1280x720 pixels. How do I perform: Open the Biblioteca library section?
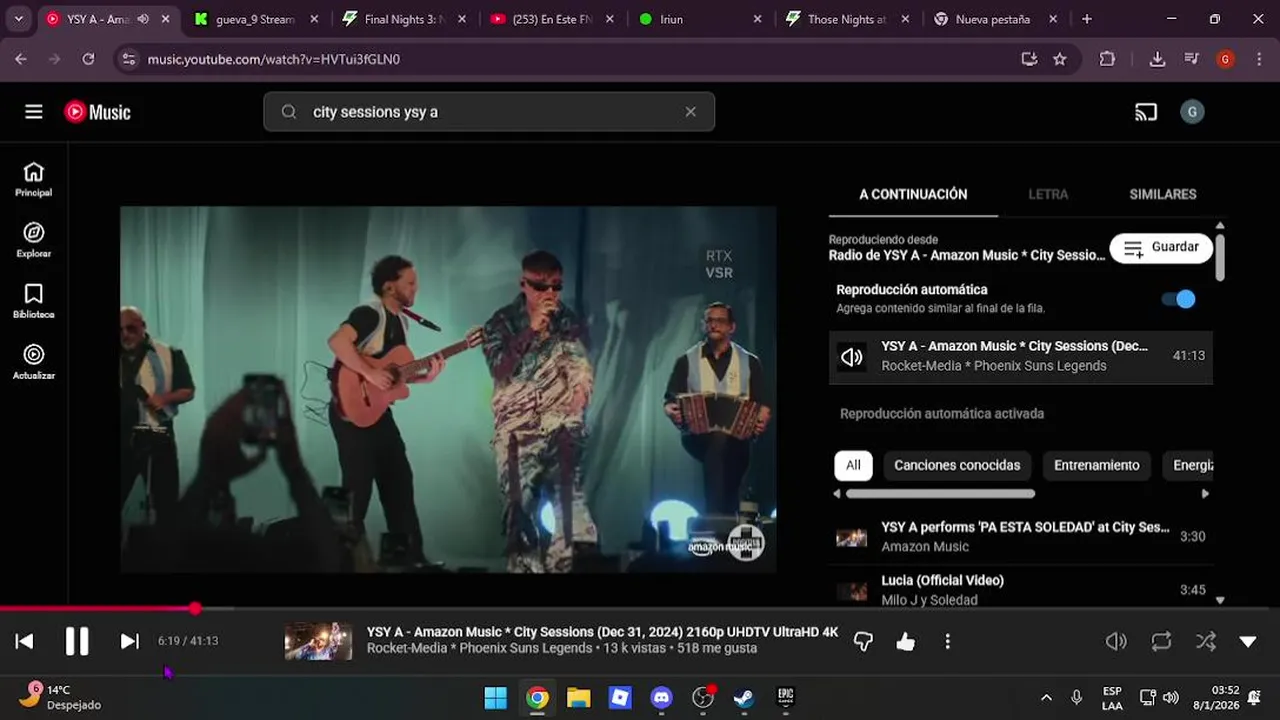click(x=34, y=302)
